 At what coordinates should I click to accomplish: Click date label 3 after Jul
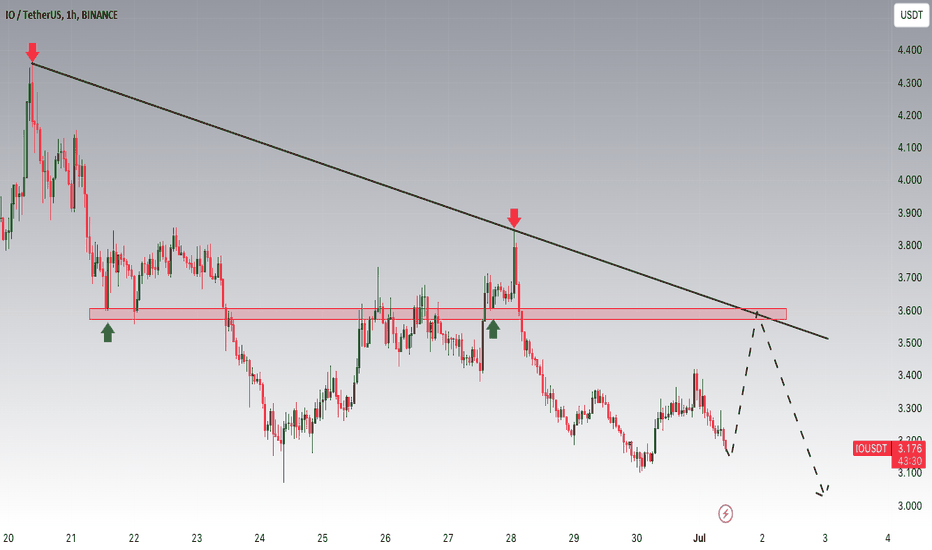(825, 538)
